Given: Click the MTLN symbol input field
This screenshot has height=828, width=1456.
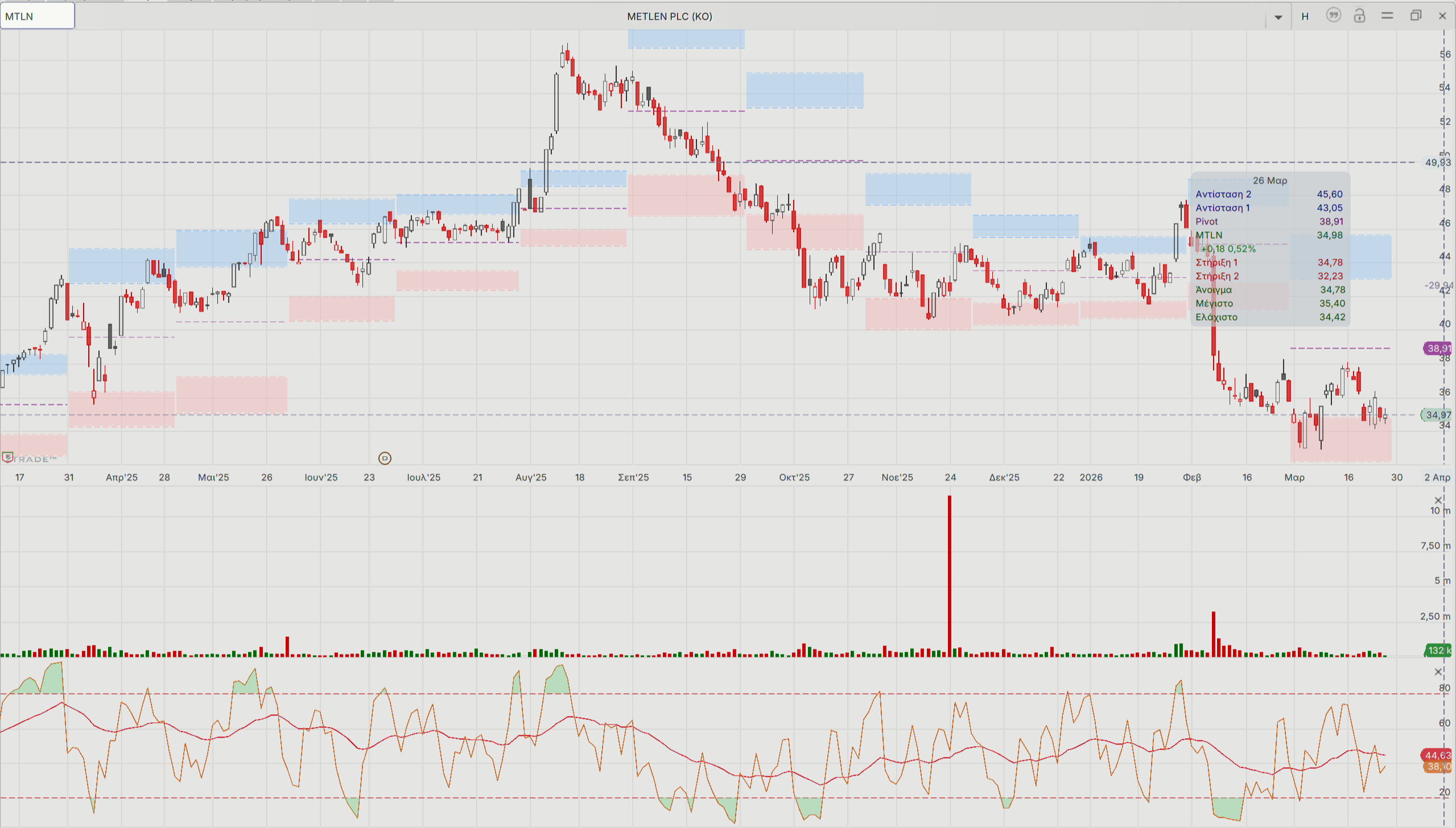Looking at the screenshot, I should pos(37,16).
